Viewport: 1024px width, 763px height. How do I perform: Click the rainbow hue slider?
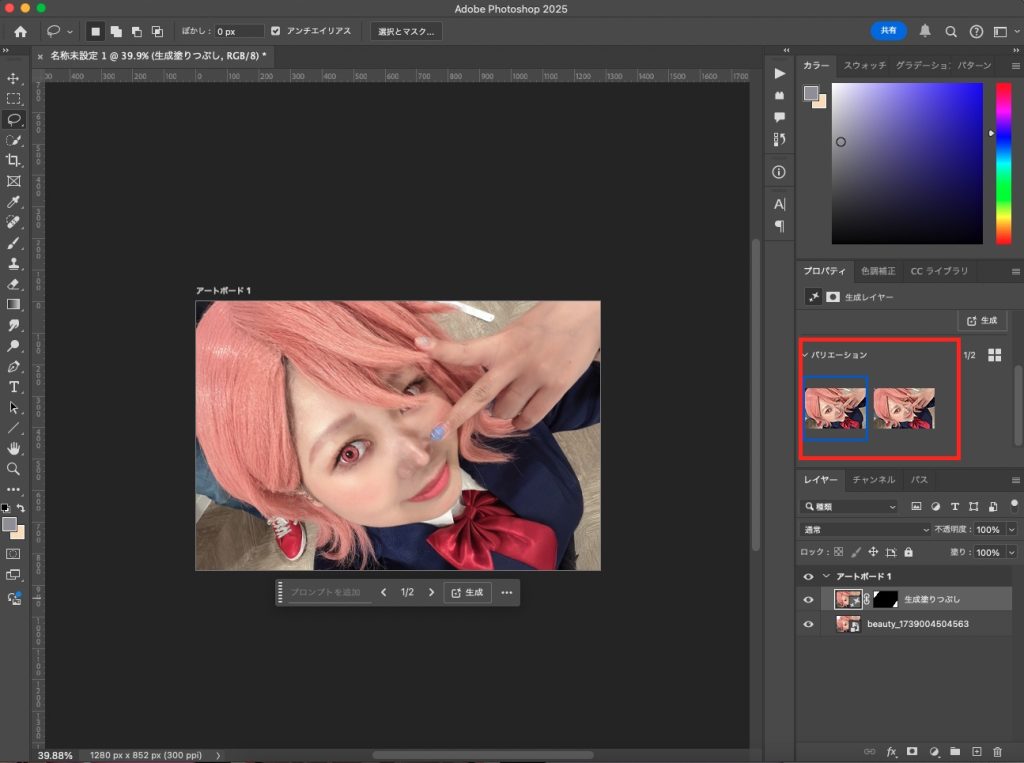pyautogui.click(x=1003, y=163)
